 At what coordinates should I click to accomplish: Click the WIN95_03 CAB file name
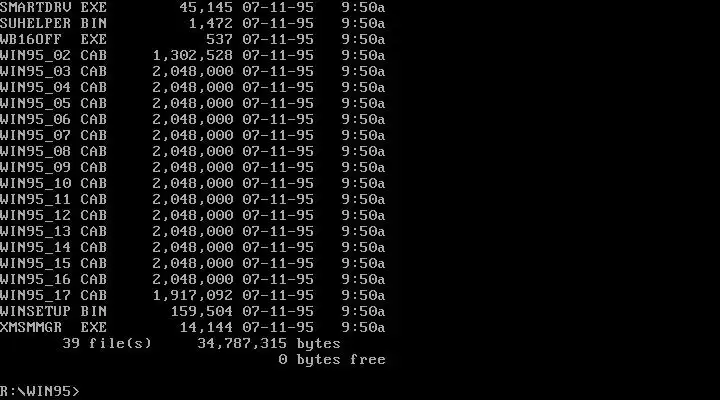(53, 72)
